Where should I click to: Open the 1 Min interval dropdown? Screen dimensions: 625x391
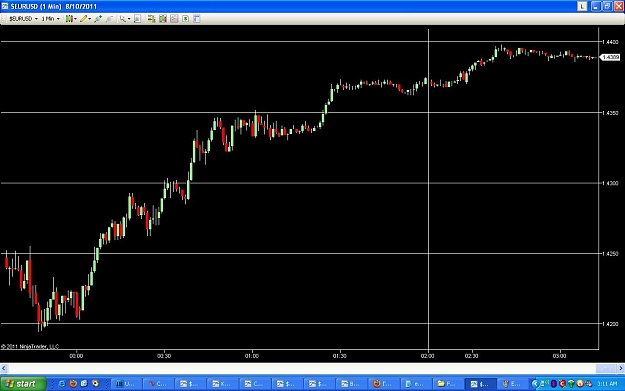pyautogui.click(x=50, y=19)
